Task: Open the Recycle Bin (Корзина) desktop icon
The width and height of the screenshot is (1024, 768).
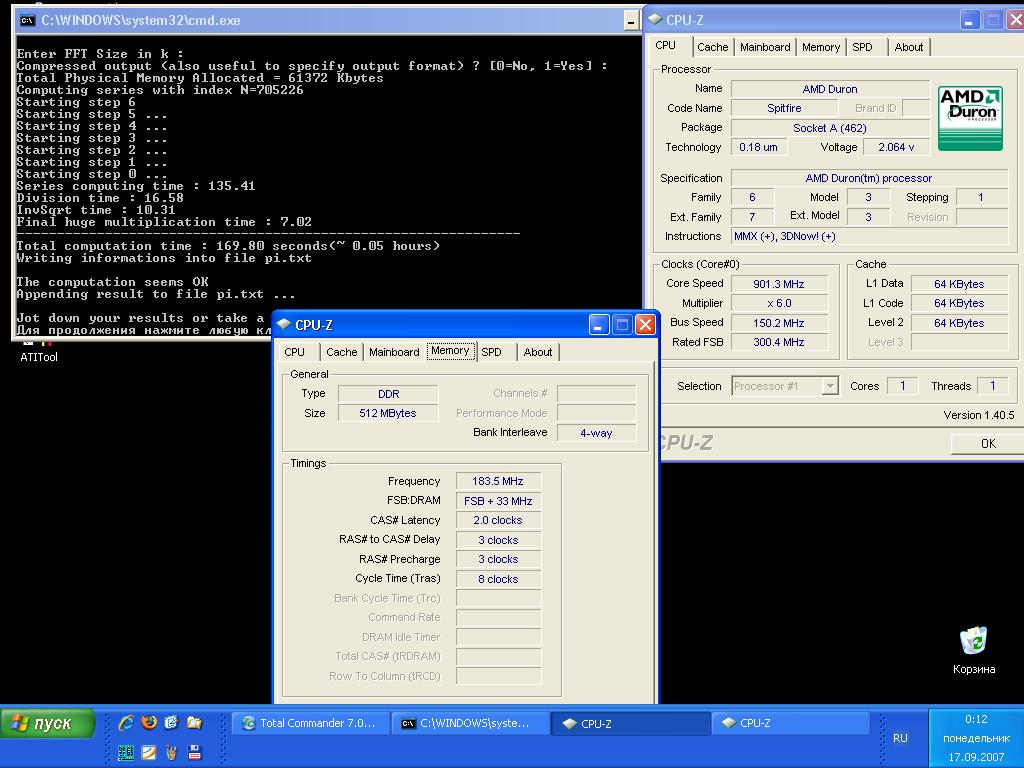Action: pyautogui.click(x=974, y=650)
